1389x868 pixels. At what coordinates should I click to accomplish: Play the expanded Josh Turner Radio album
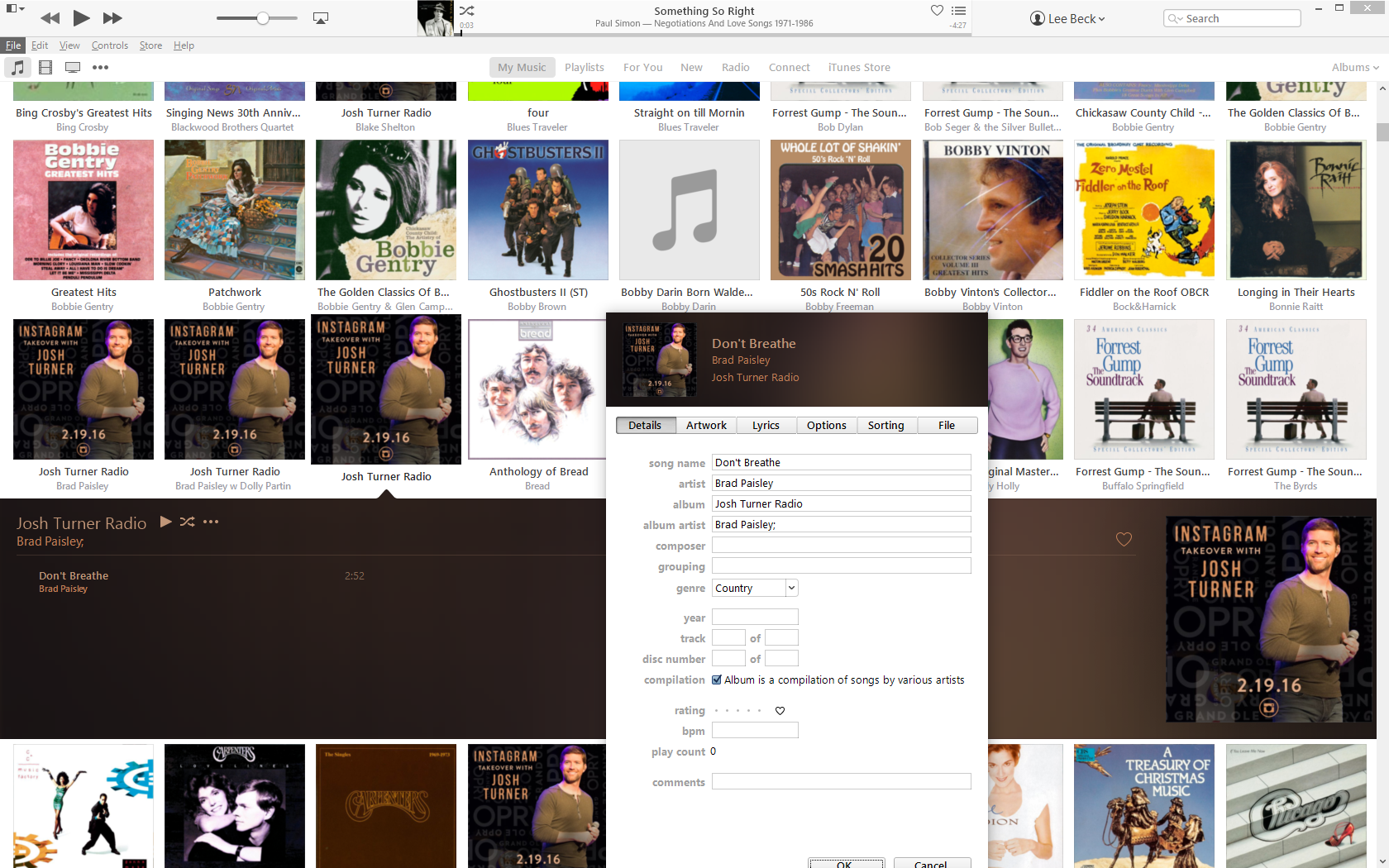click(x=165, y=522)
